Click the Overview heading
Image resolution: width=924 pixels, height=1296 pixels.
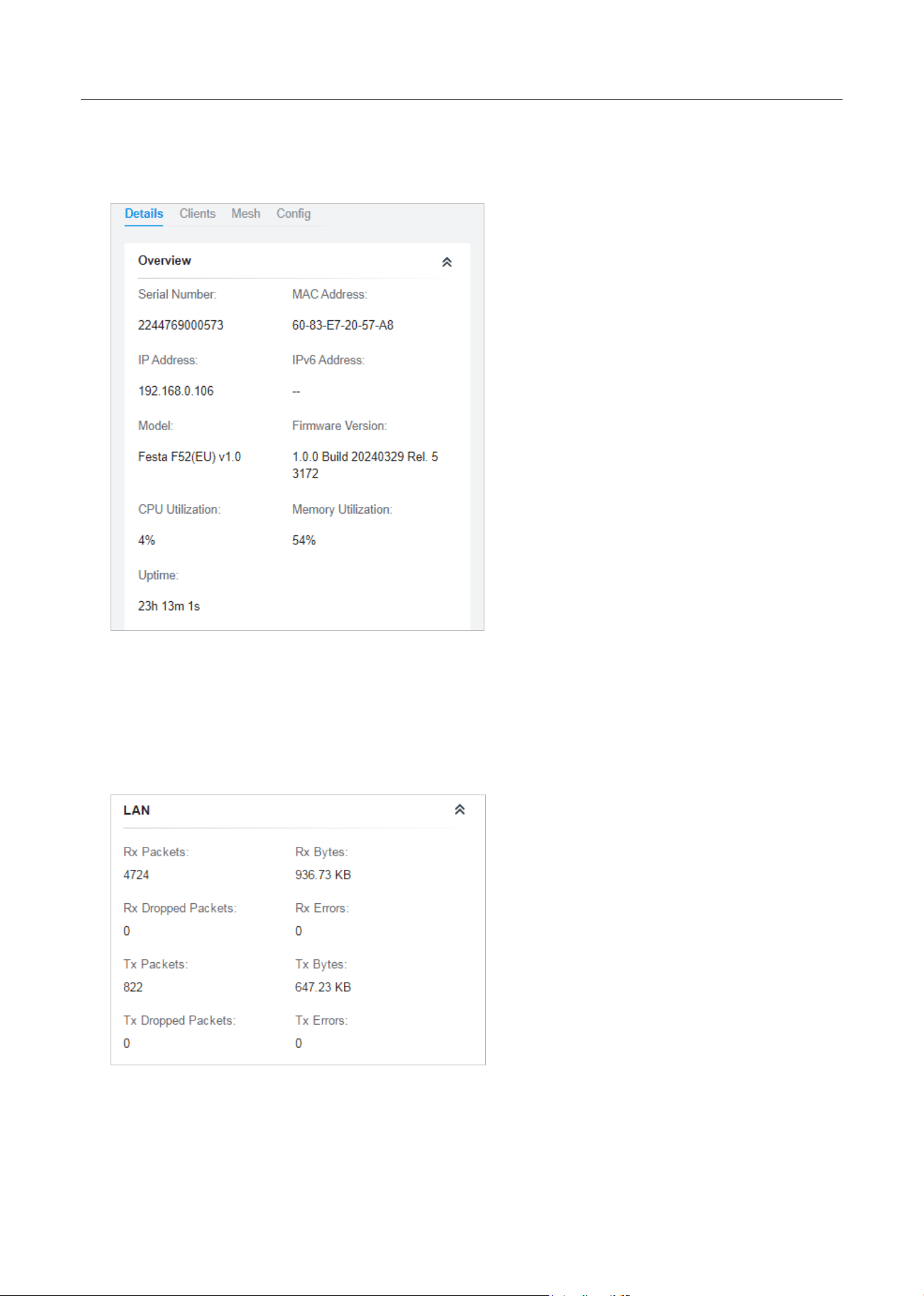click(x=164, y=261)
